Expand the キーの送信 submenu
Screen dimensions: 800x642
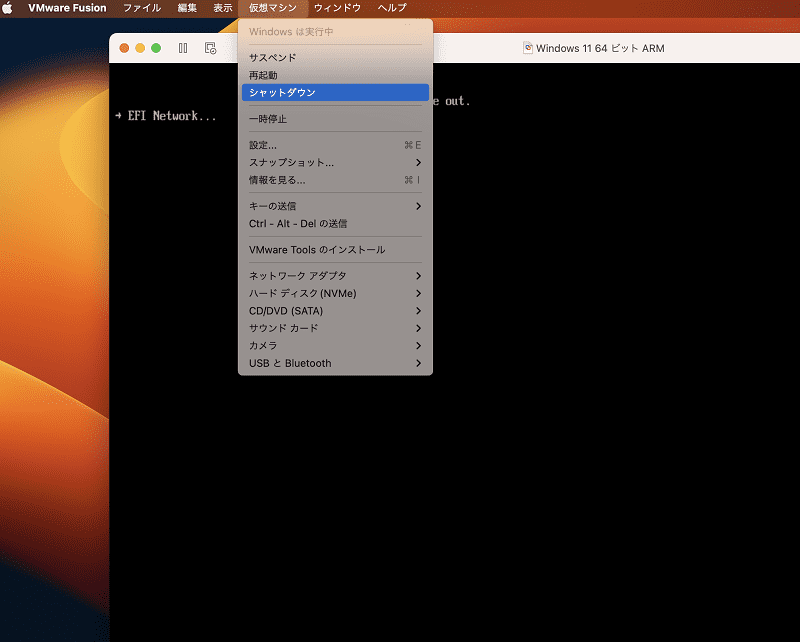pyautogui.click(x=335, y=206)
